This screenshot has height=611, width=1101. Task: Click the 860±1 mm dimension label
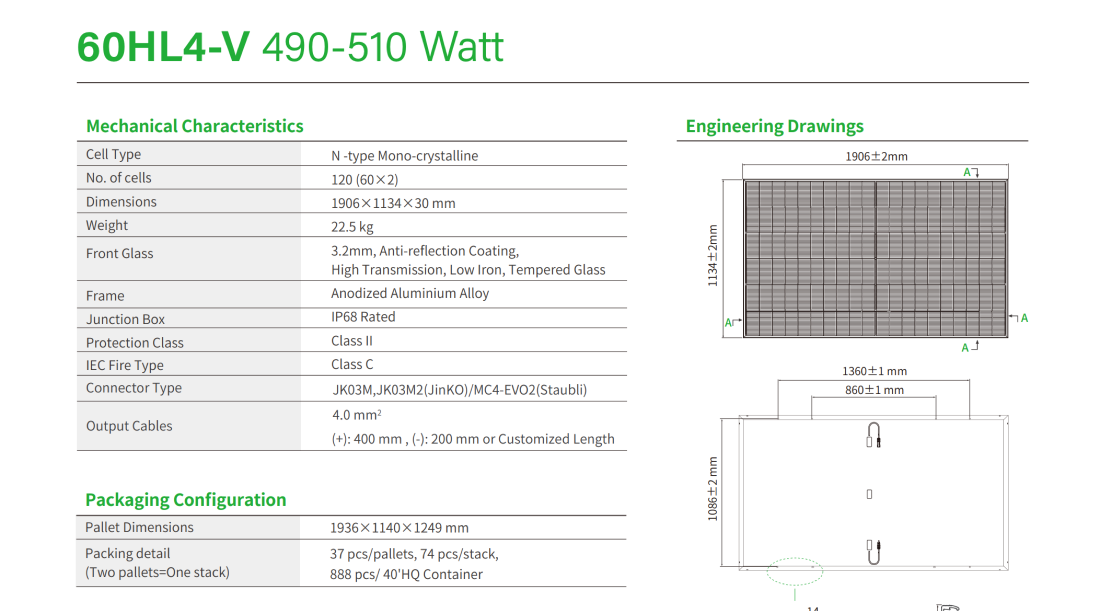coord(874,390)
